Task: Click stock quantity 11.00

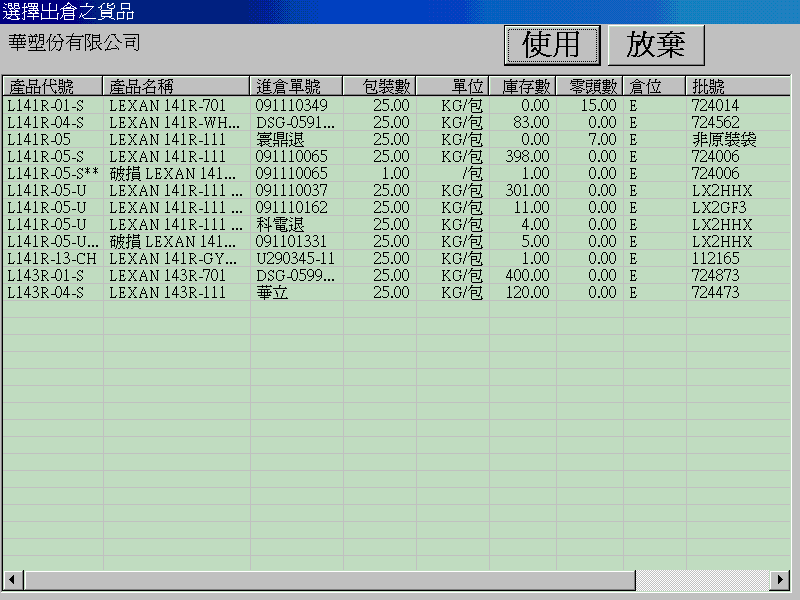Action: [531, 208]
